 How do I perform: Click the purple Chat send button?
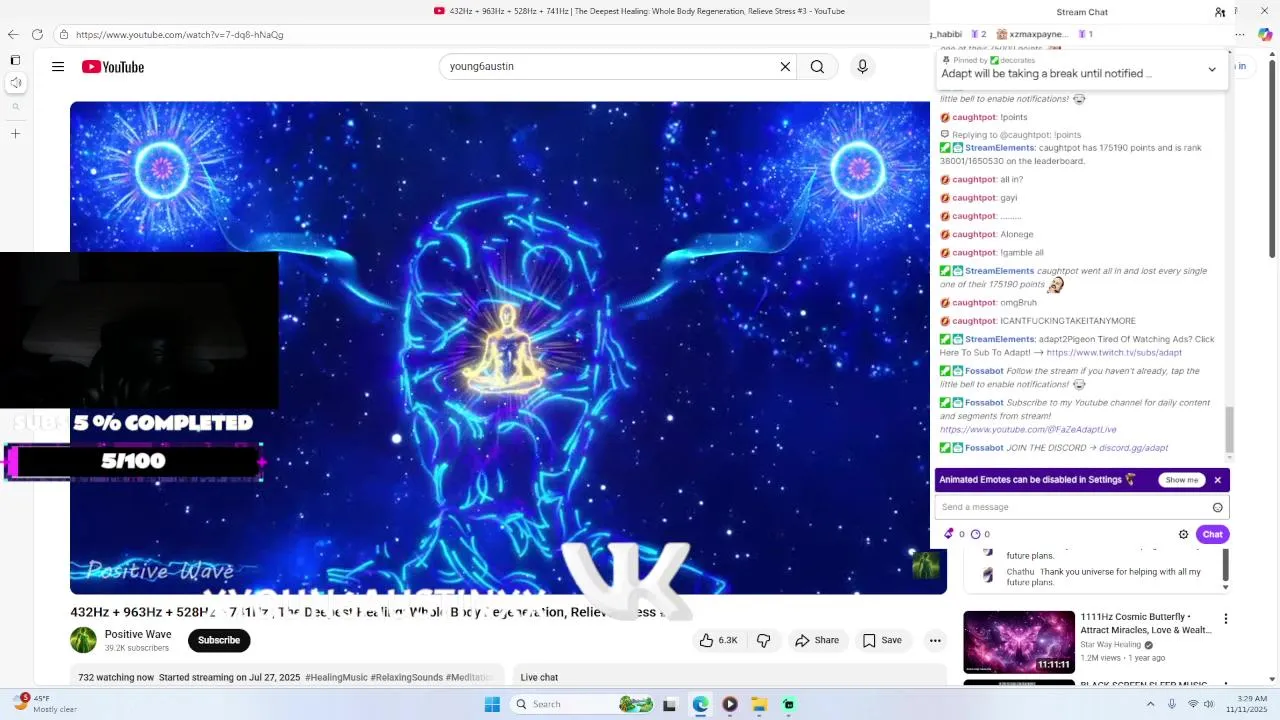[1212, 534]
